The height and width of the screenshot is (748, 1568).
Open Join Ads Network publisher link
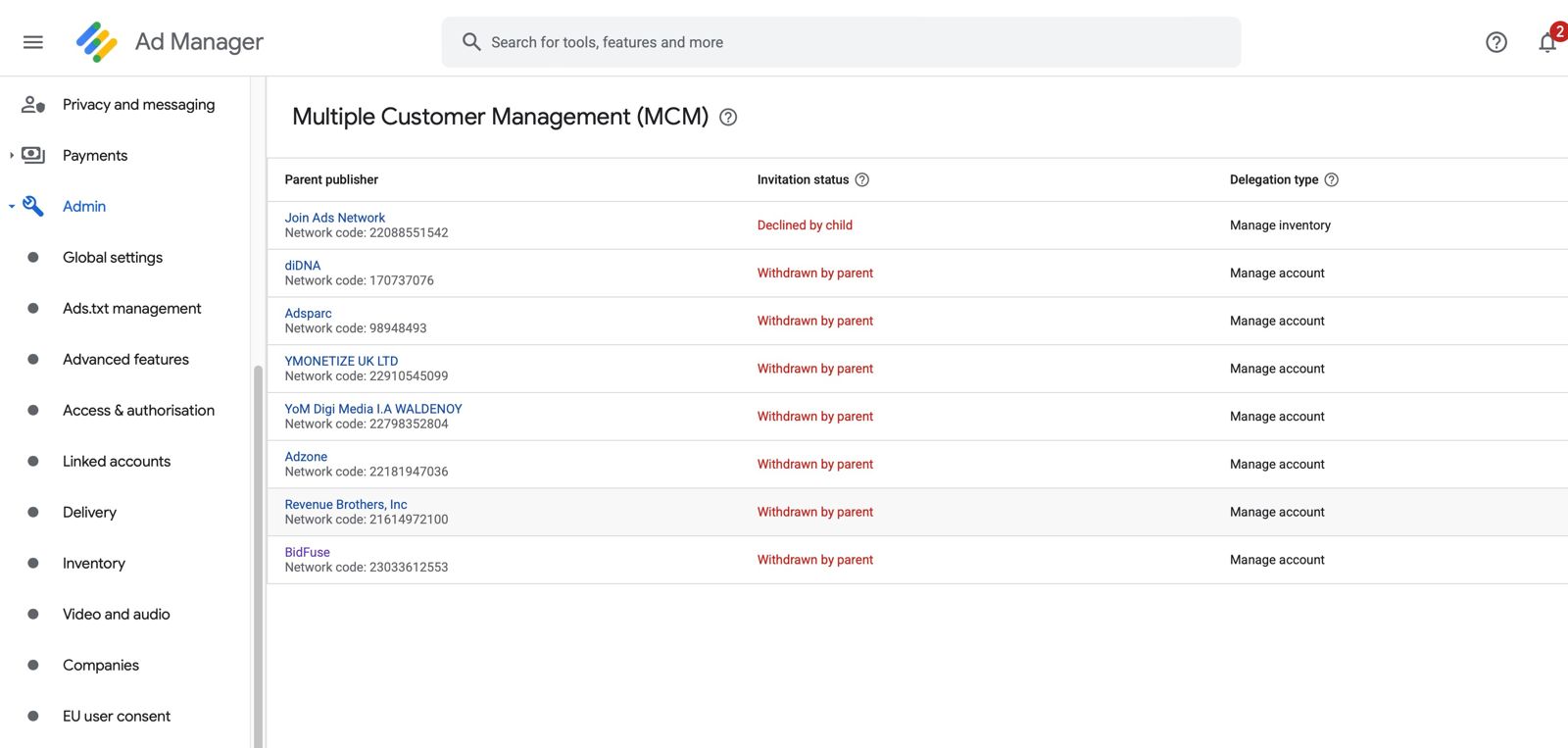point(334,218)
